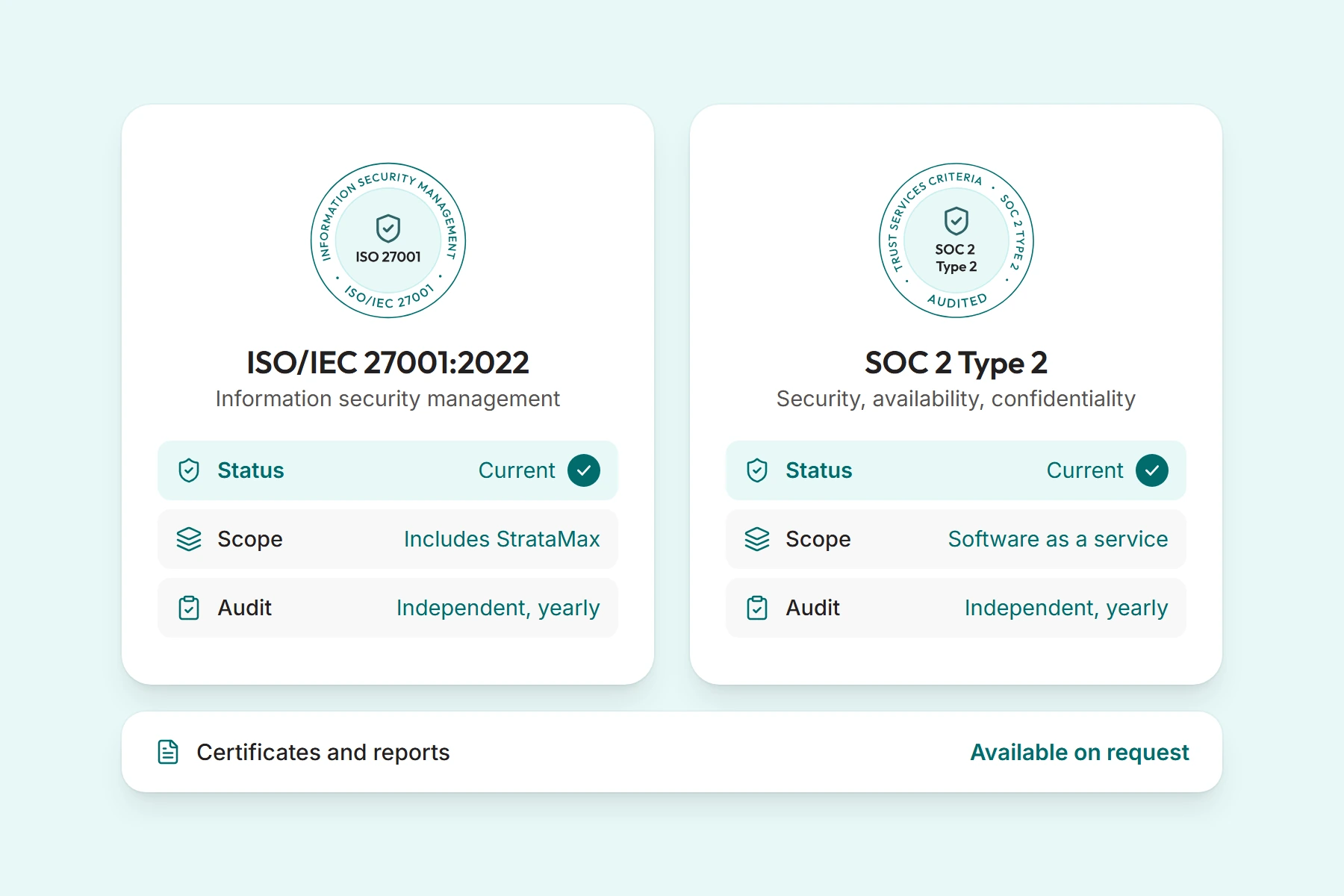The width and height of the screenshot is (1344, 896).
Task: Click the shield icon in ISO Status row
Action: click(x=189, y=470)
